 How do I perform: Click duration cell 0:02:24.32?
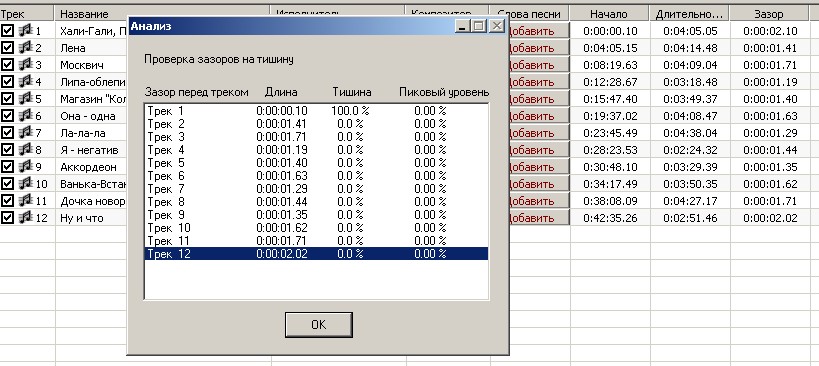click(x=690, y=150)
